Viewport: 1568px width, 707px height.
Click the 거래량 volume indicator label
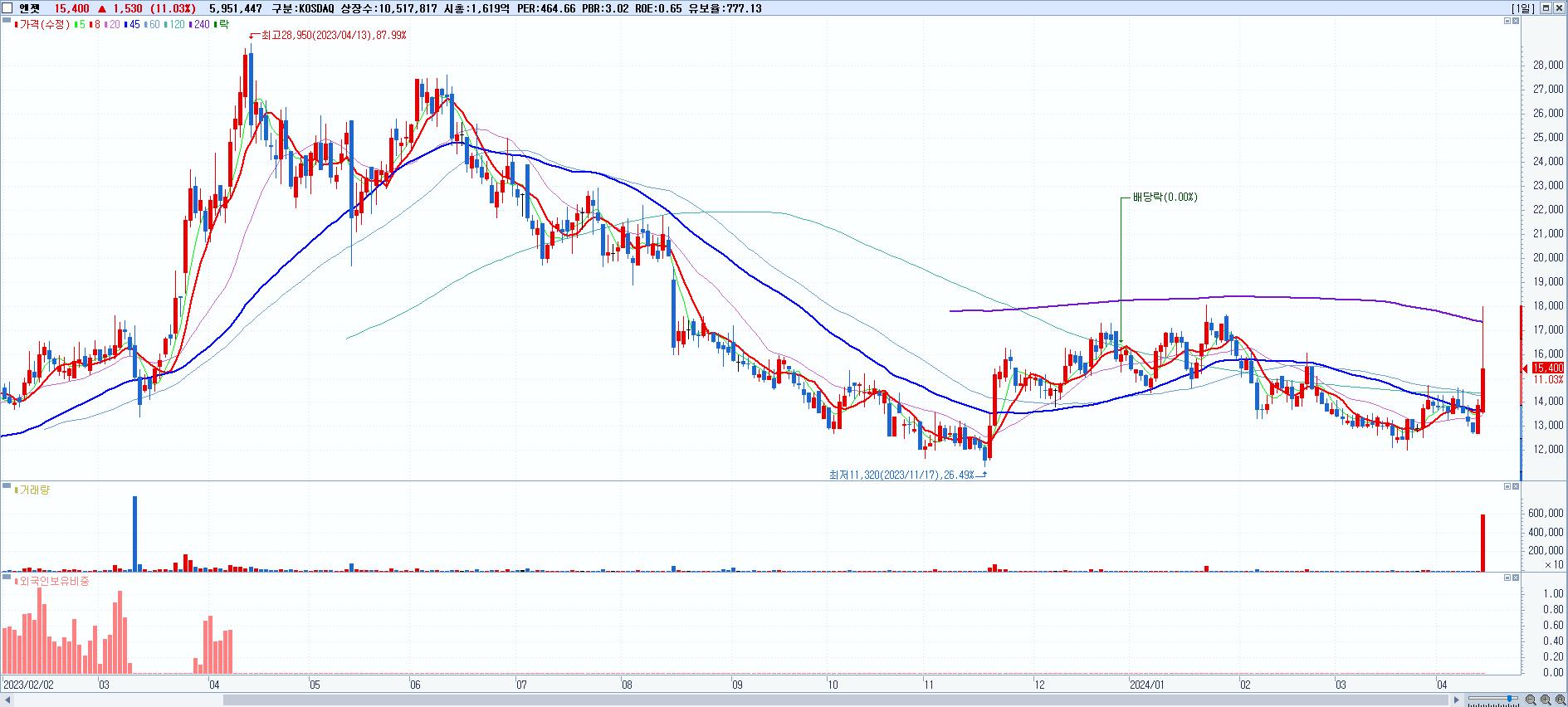tap(33, 490)
